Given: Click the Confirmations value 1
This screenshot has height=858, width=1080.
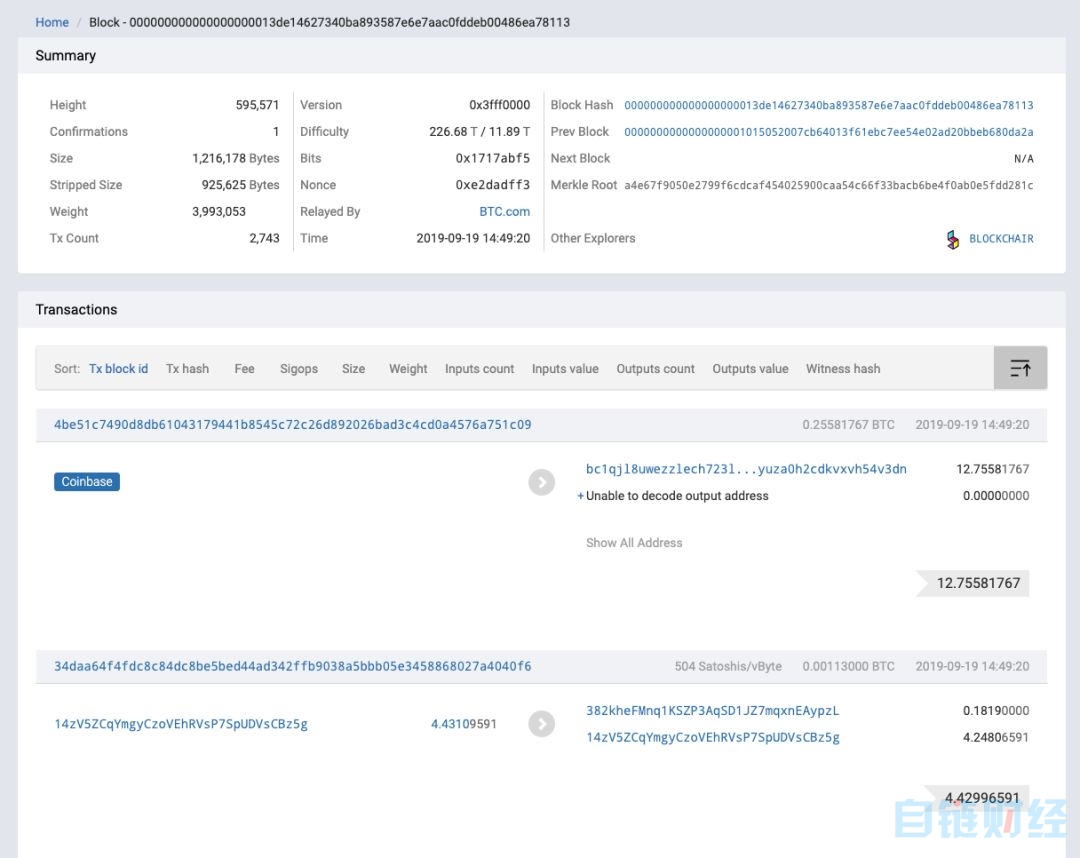Looking at the screenshot, I should click(x=276, y=132).
